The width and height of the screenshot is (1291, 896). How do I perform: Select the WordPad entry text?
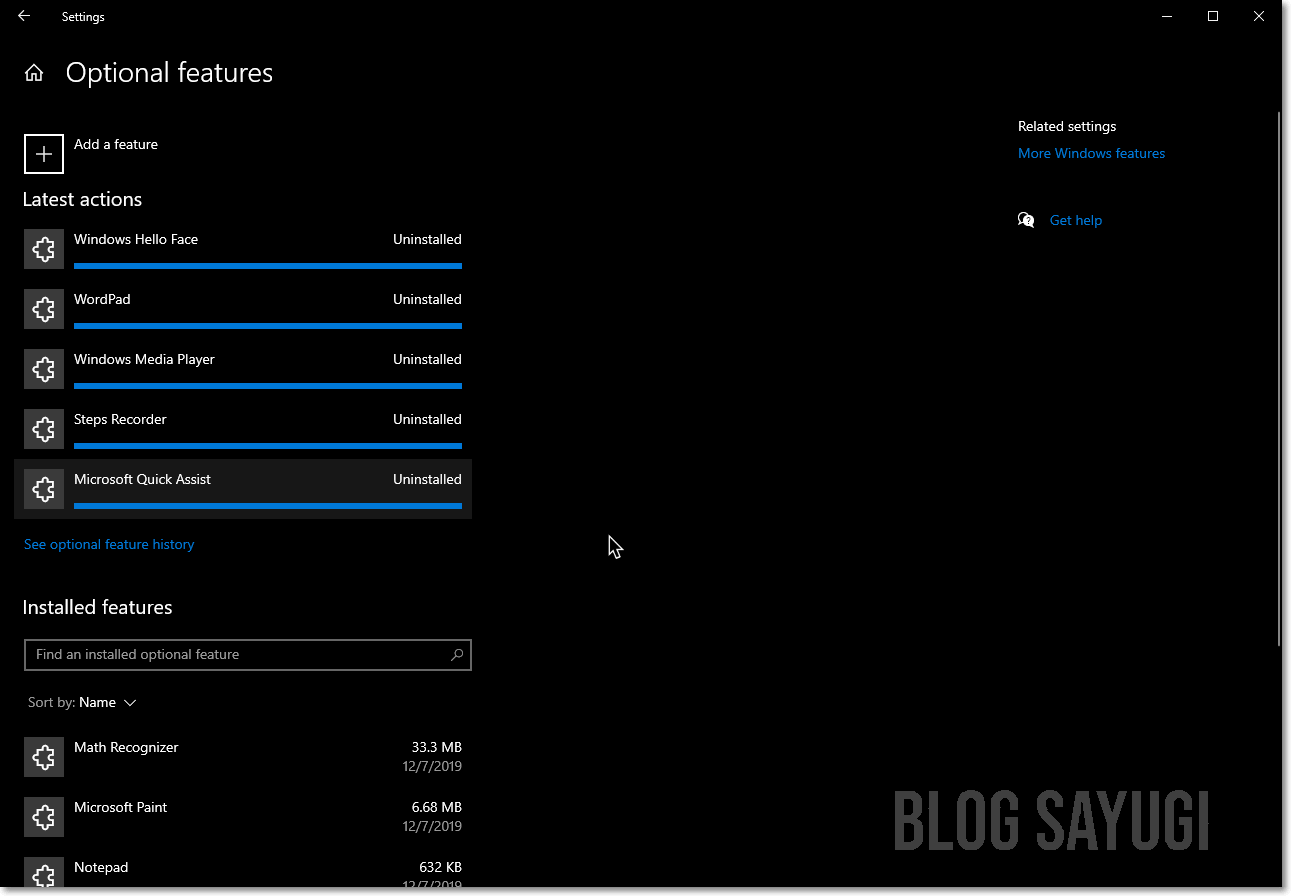102,299
